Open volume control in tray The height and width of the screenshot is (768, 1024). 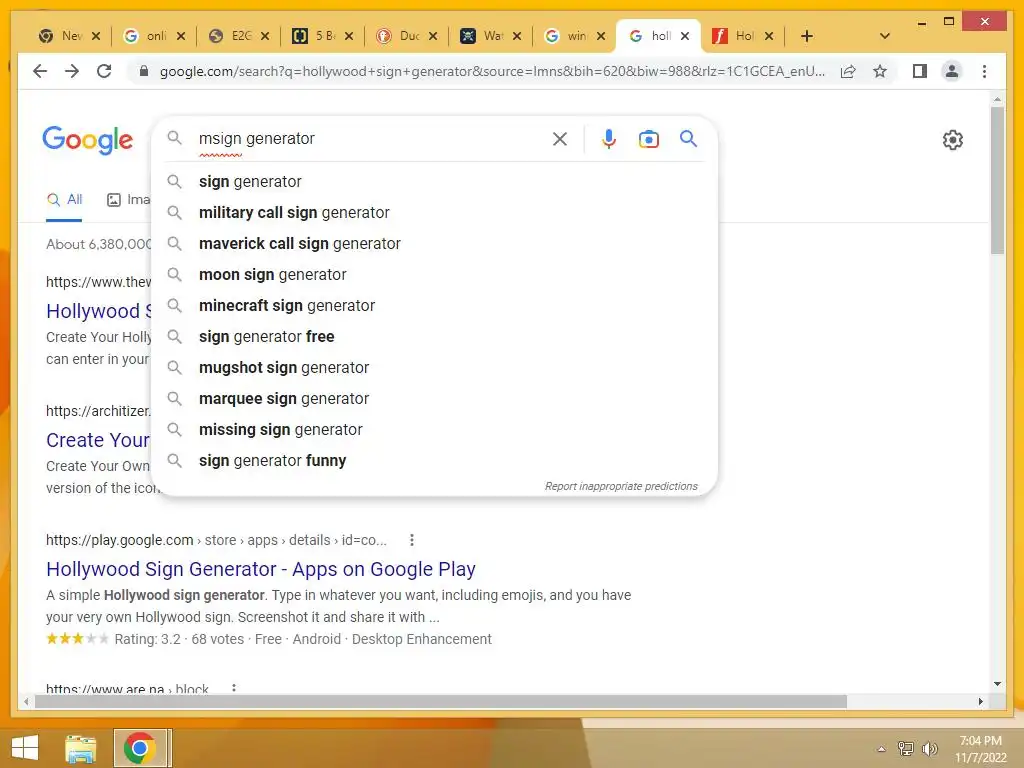coord(929,749)
